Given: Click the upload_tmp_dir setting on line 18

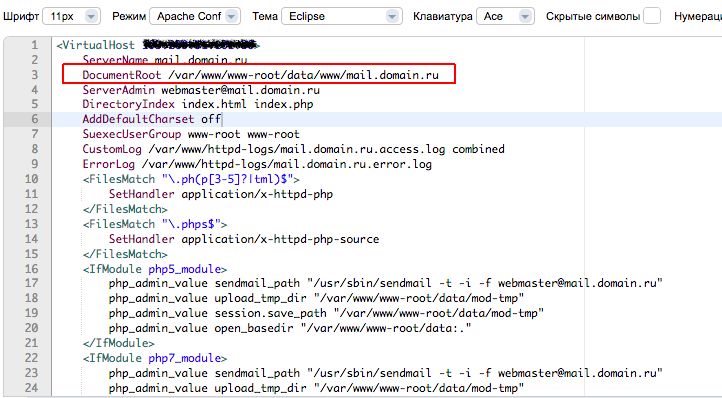Looking at the screenshot, I should coord(316,298).
